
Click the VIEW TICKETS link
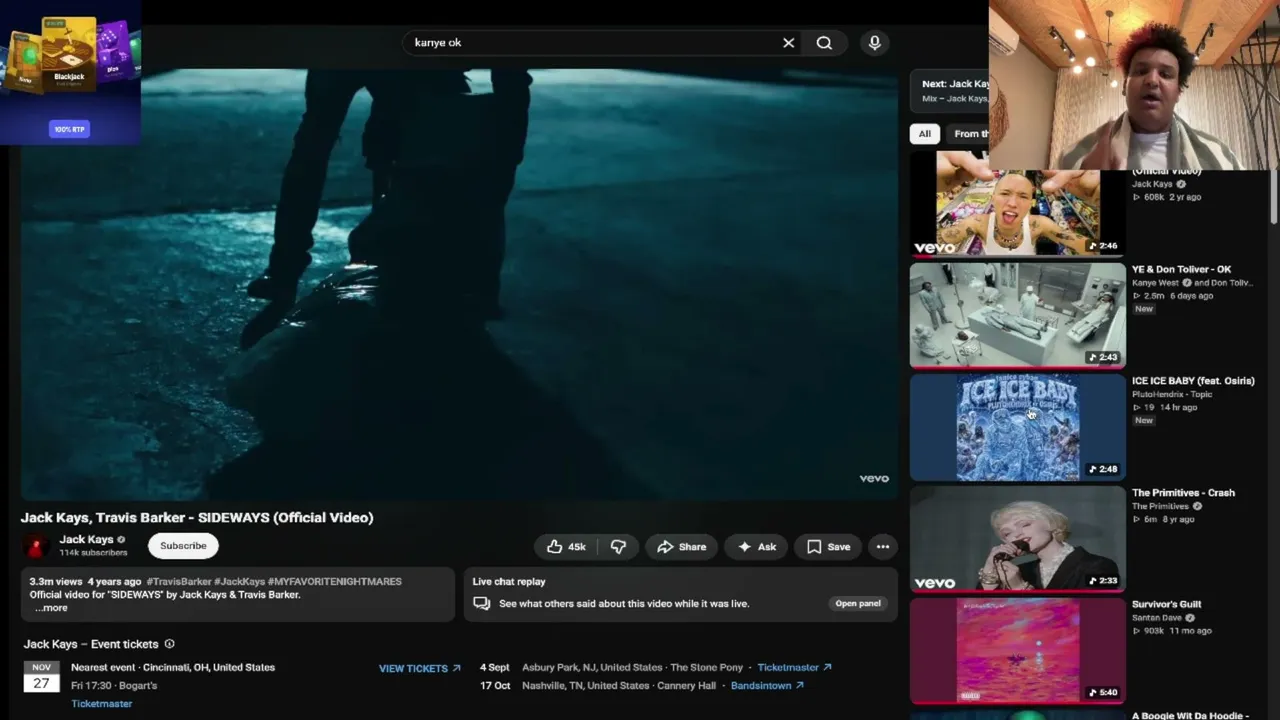coord(419,668)
